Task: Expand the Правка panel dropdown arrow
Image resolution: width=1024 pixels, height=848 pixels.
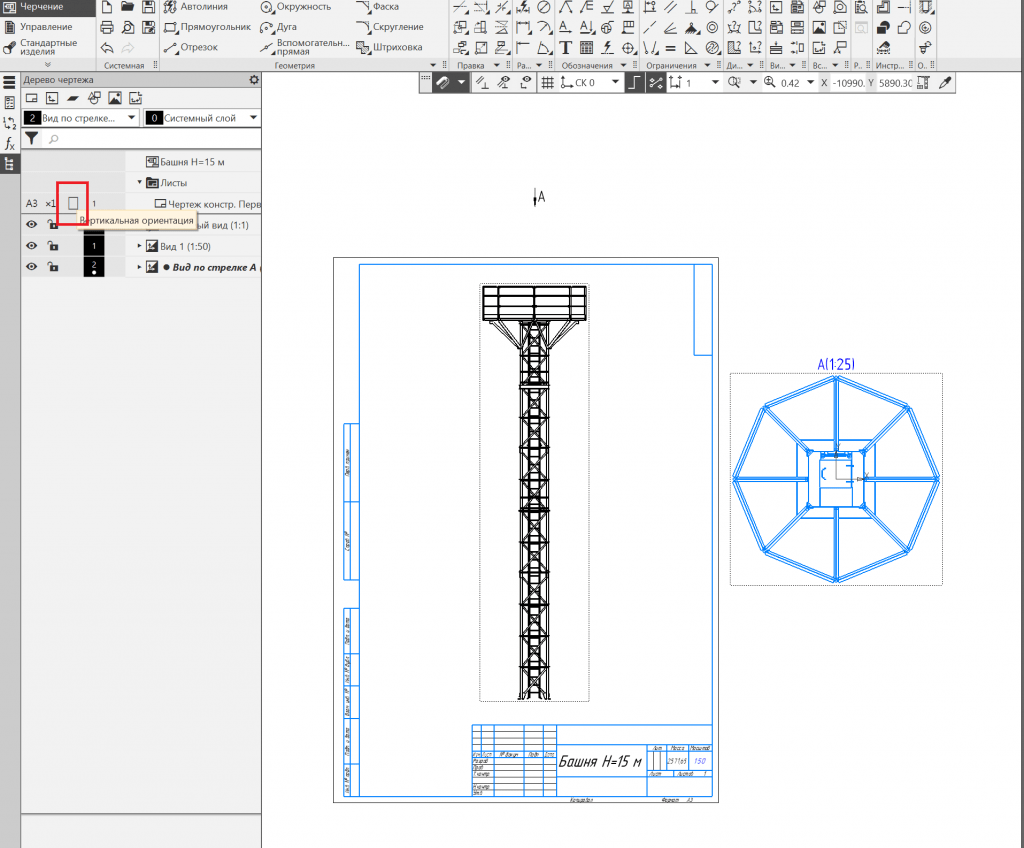Action: tap(496, 65)
